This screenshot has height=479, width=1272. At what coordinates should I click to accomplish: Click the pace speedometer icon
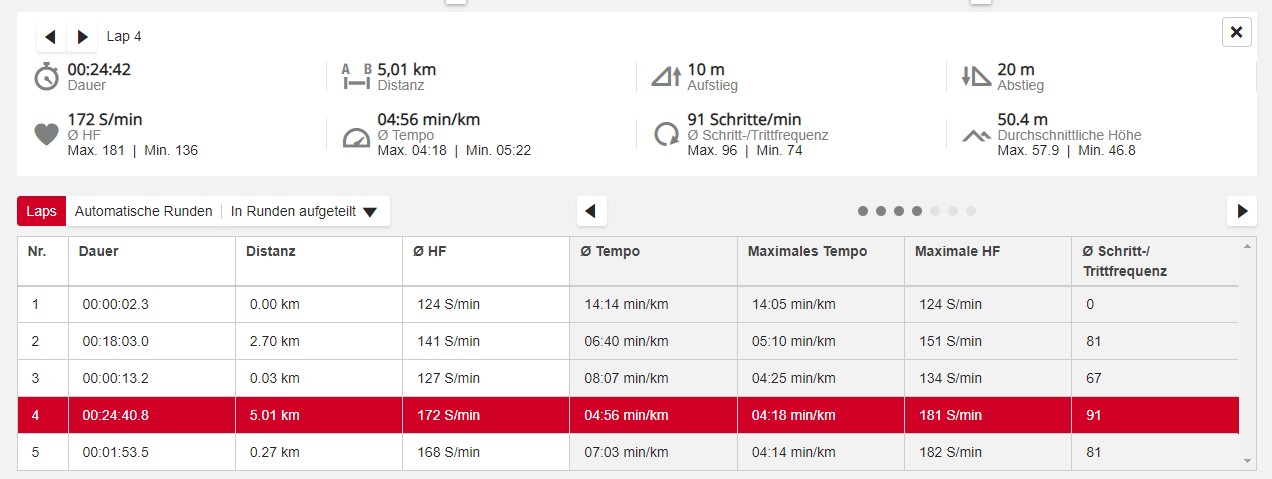pyautogui.click(x=356, y=137)
